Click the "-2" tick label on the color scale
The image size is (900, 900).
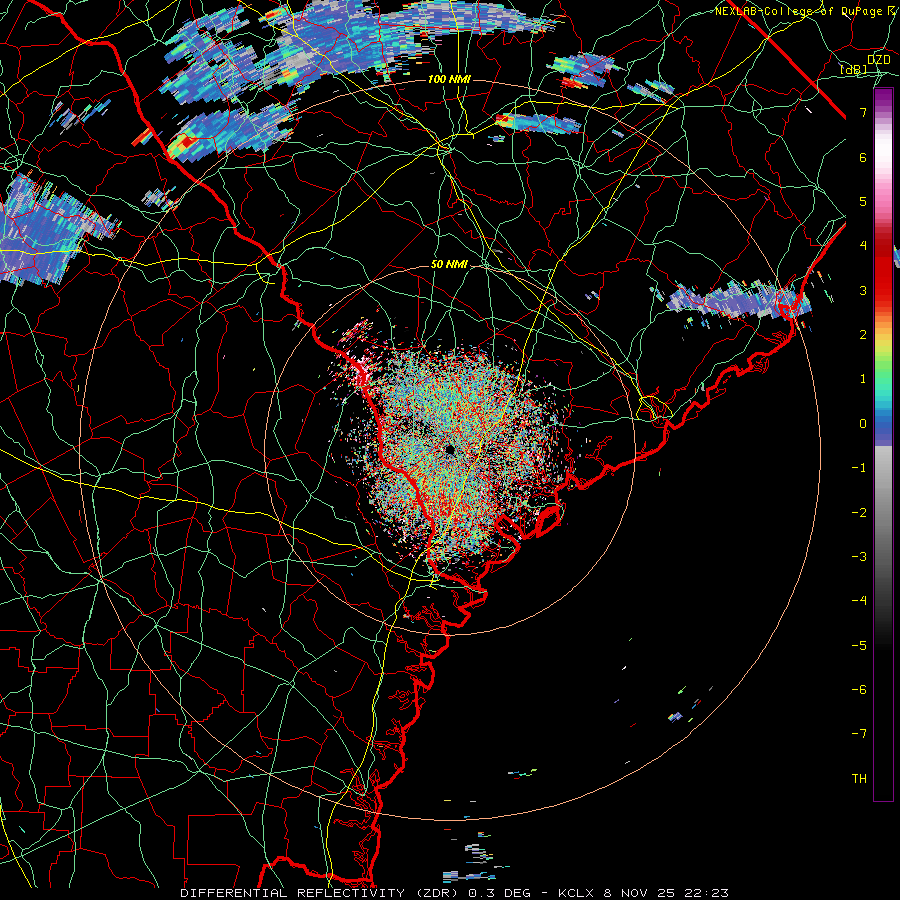859,513
